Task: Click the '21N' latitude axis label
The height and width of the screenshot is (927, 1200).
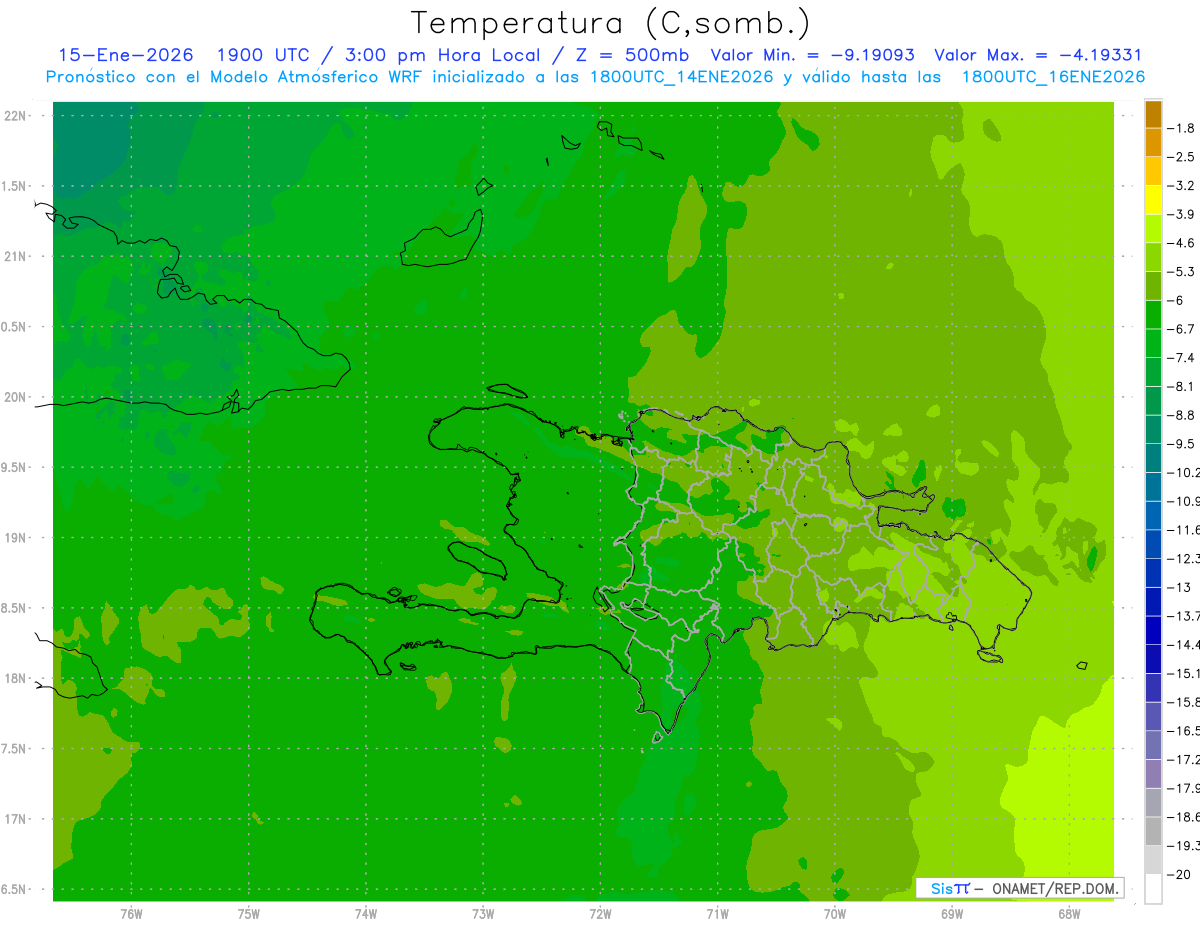Action: pos(15,257)
